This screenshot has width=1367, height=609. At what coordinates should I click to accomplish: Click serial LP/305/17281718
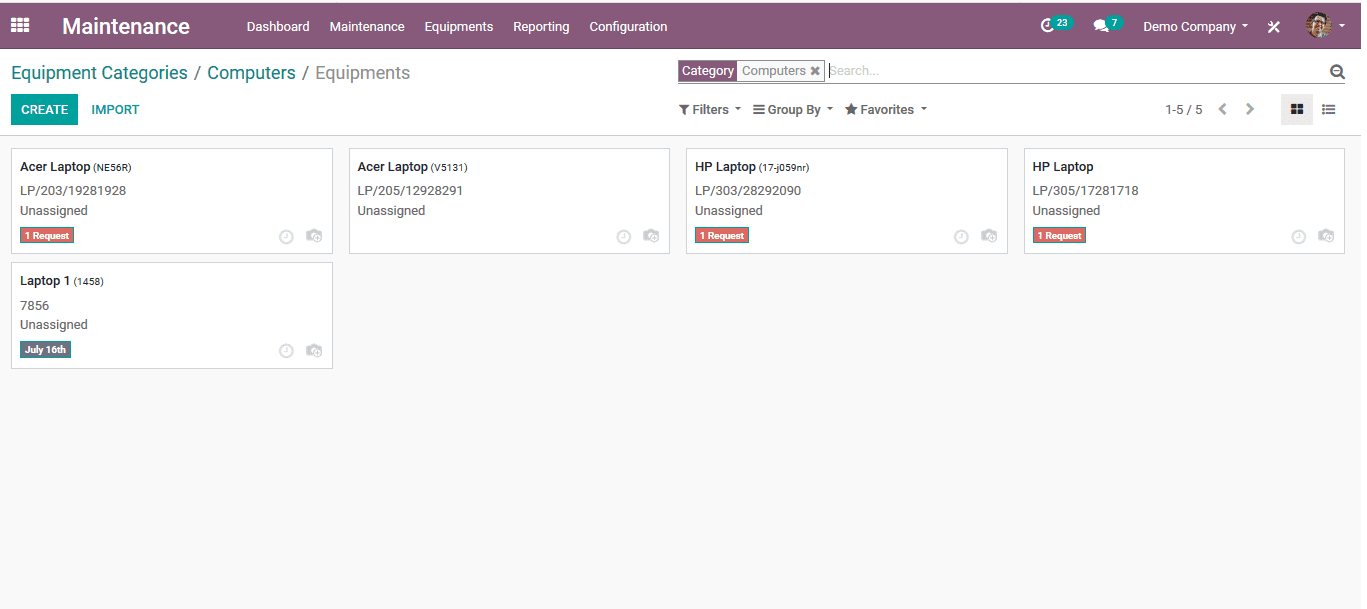pyautogui.click(x=1085, y=191)
